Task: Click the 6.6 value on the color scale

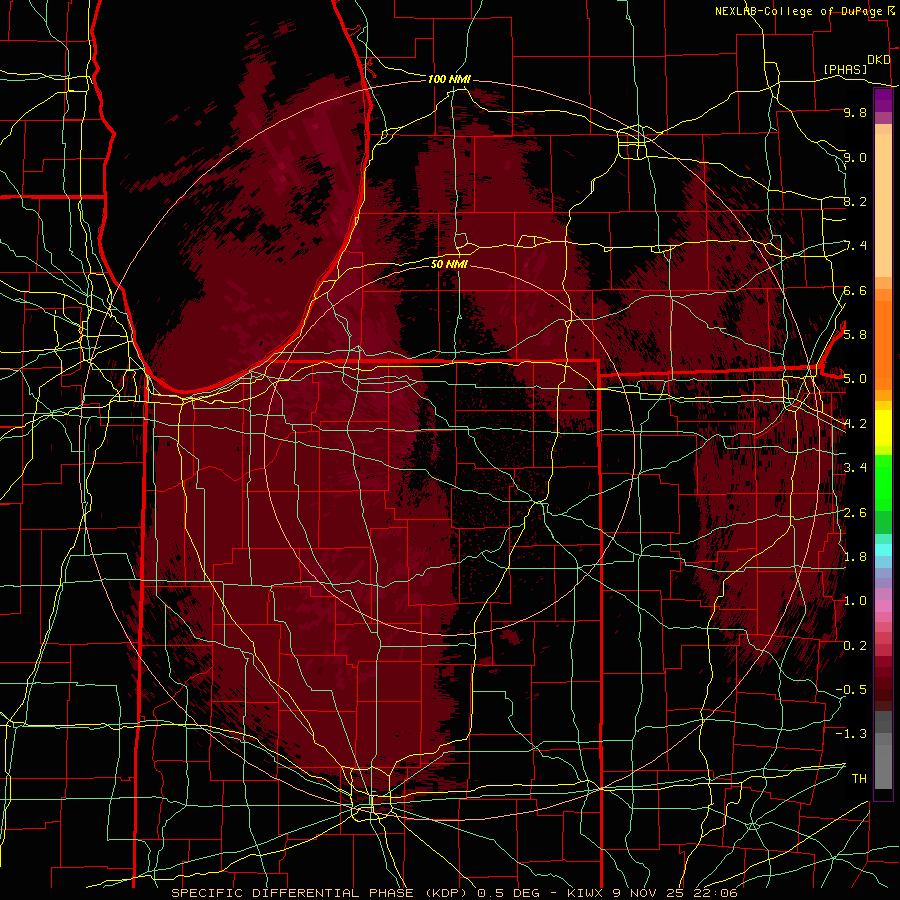Action: pos(855,290)
